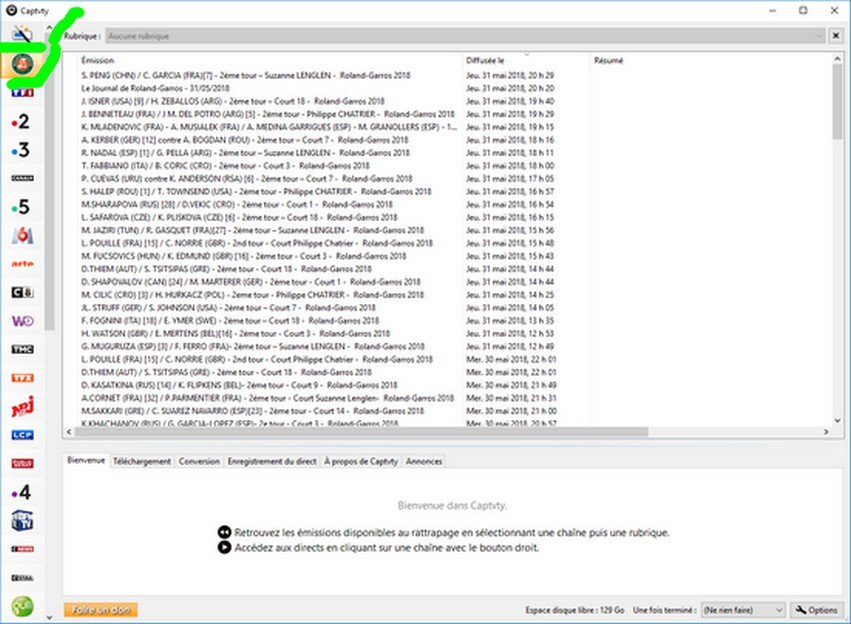The width and height of the screenshot is (851, 624).
Task: Select the NRJ12 channel
Action: point(22,406)
